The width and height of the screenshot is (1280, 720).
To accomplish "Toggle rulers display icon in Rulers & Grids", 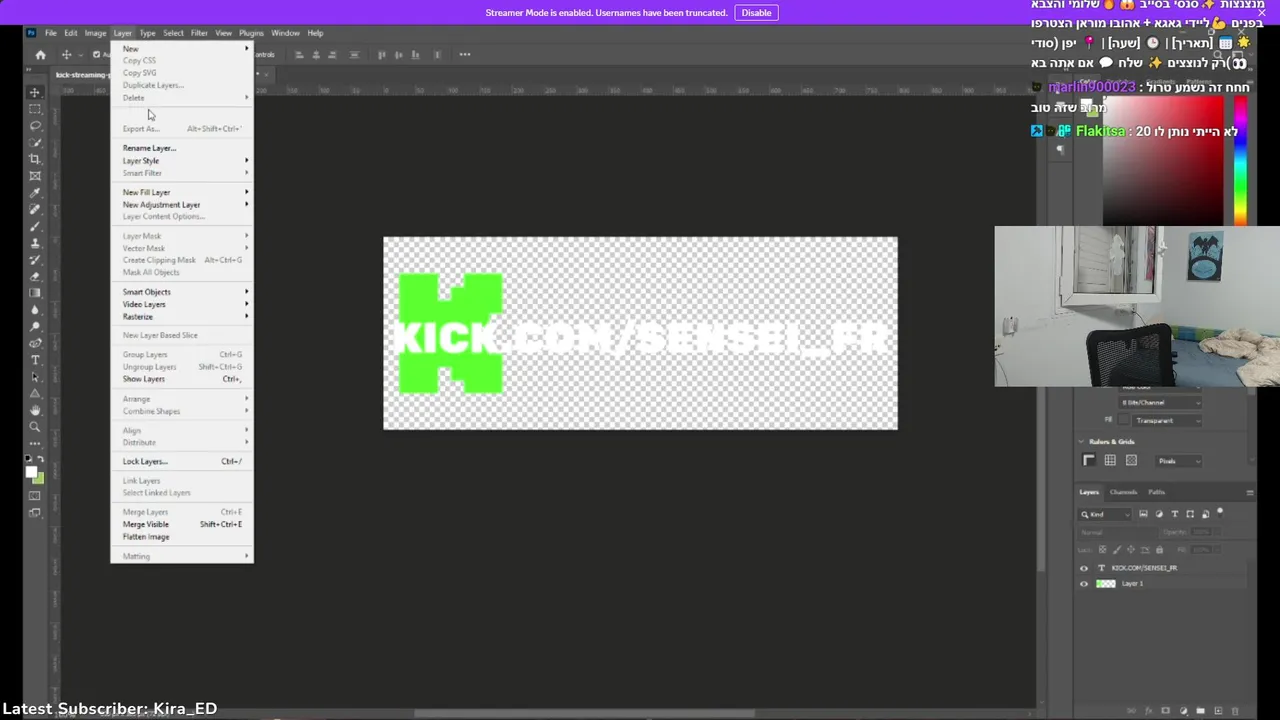I will coord(1089,460).
